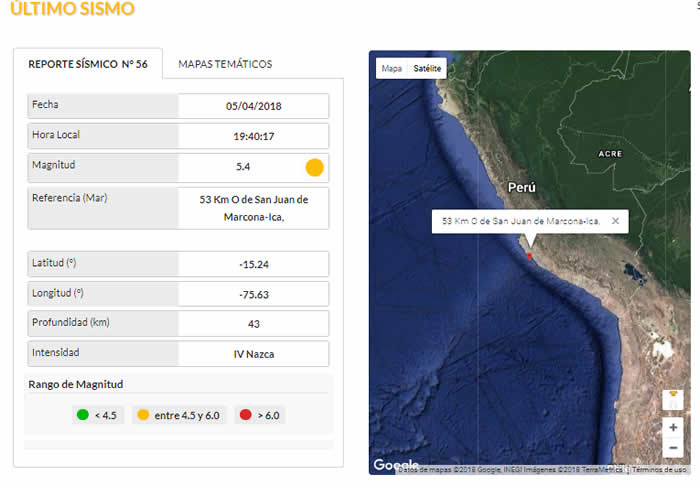This screenshot has height=486, width=700.
Task: Click the orange 4.5 to 6.0 legend dot
Action: 144,415
